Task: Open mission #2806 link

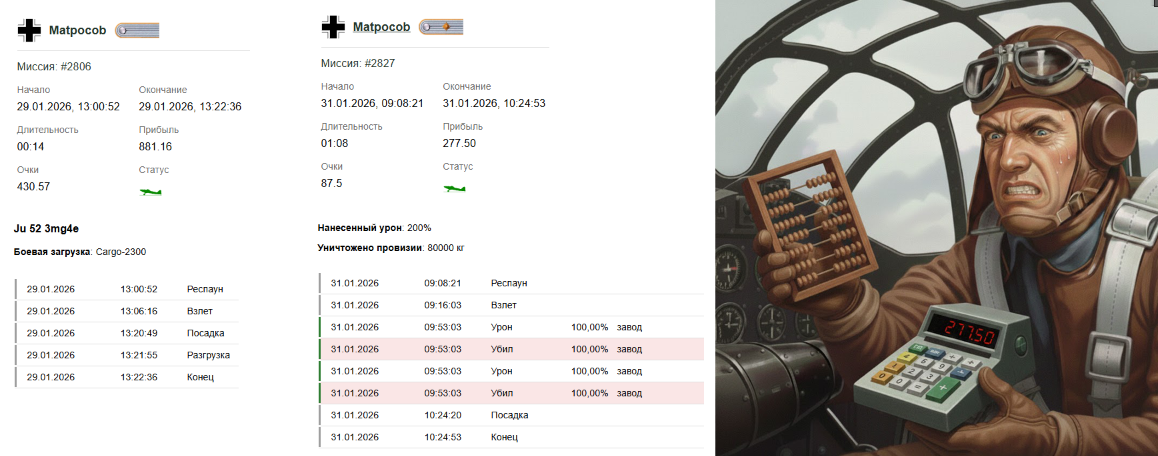Action: (x=77, y=66)
